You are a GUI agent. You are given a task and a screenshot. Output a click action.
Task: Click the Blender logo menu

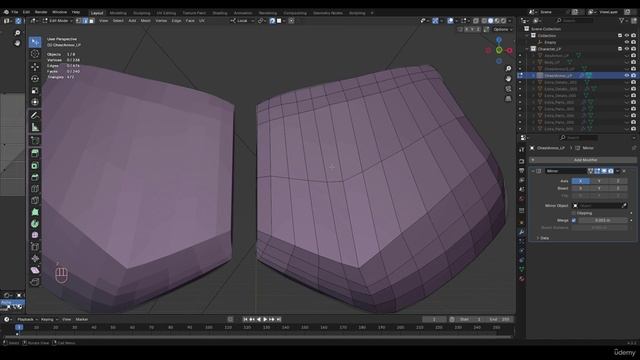pos(6,12)
